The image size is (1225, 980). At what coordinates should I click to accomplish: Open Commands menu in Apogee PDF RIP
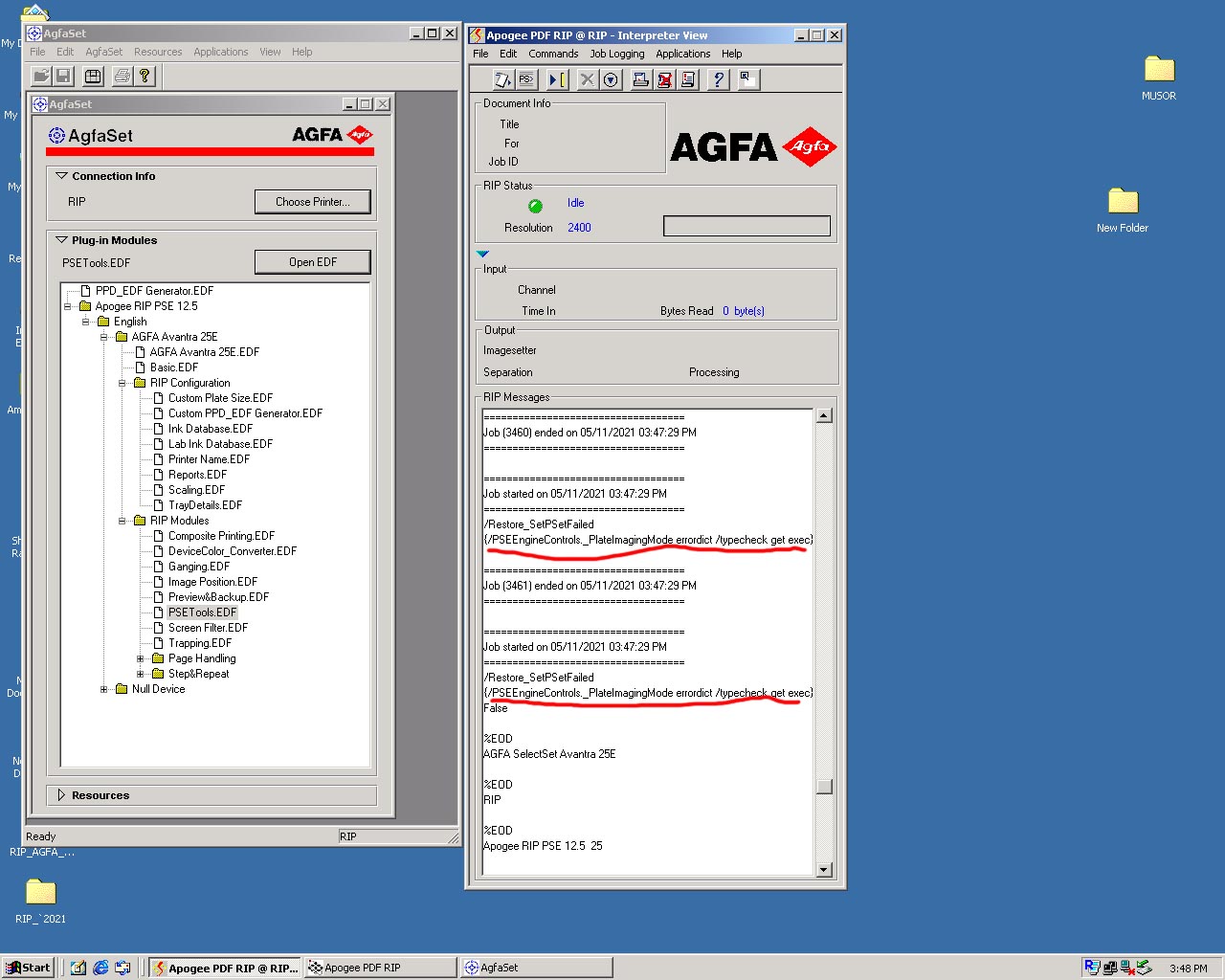tap(553, 54)
